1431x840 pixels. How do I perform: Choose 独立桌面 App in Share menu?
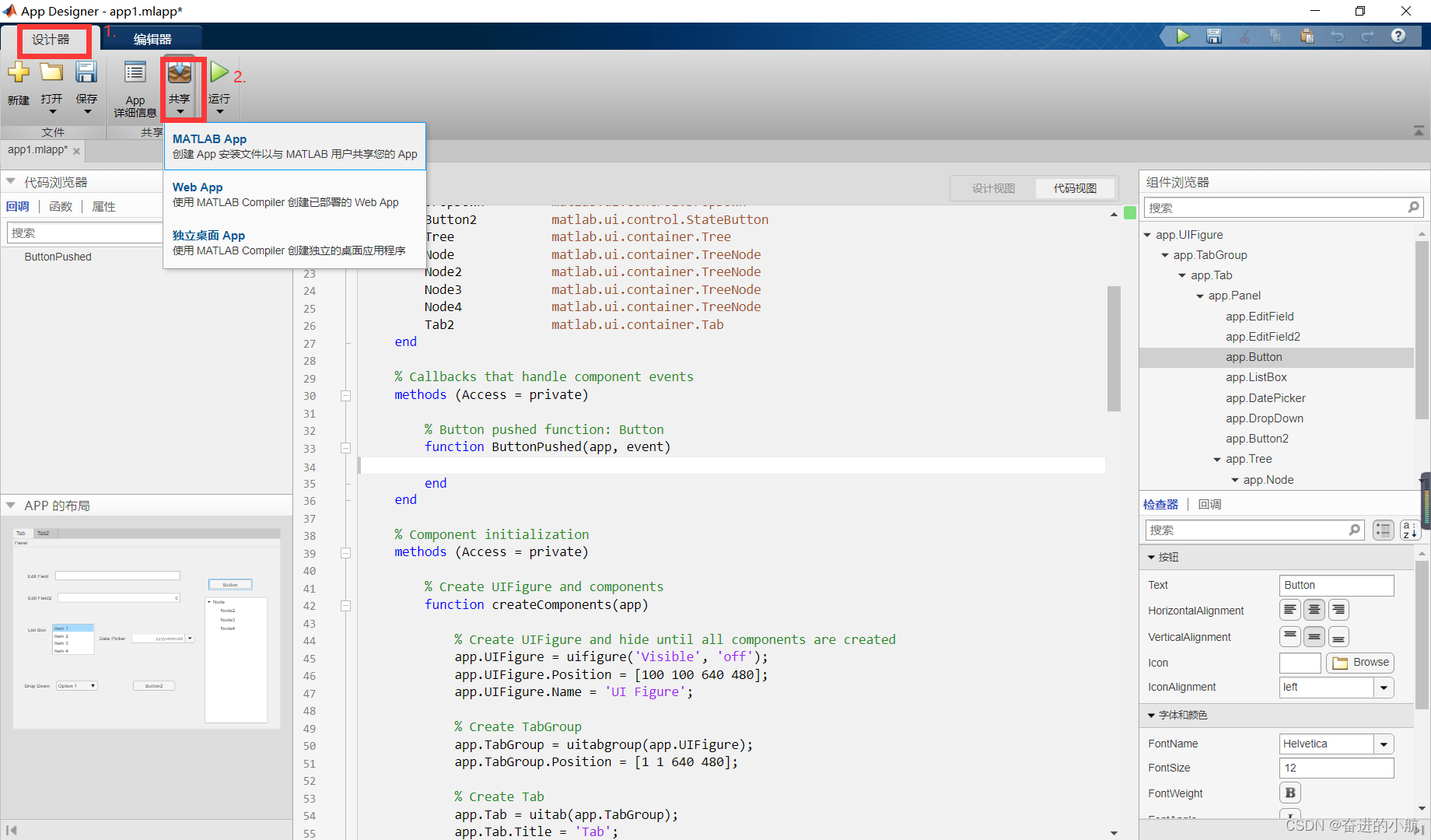tap(295, 243)
